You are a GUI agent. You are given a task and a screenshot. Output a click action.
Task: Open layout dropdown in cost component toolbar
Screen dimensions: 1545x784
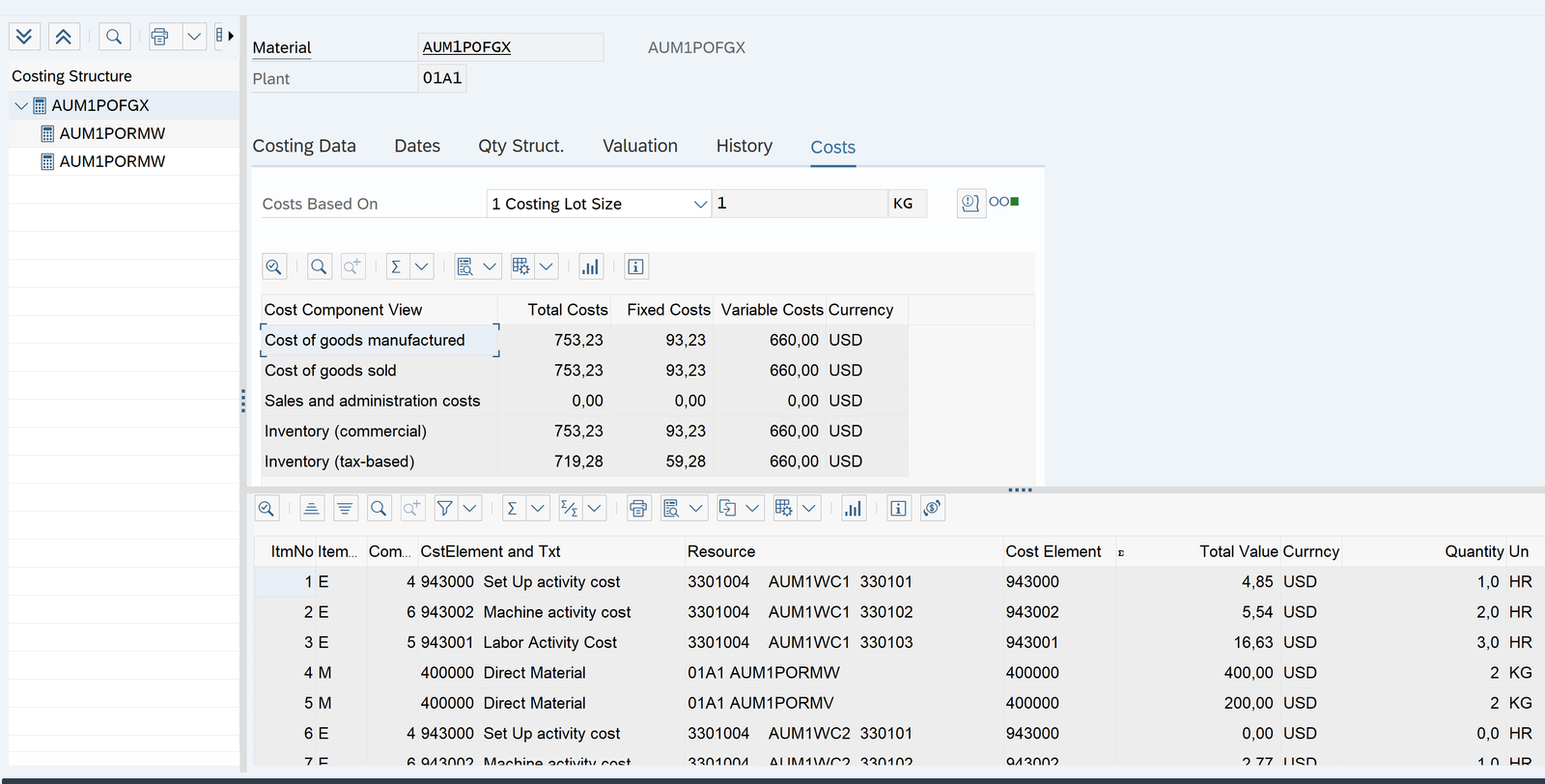click(547, 267)
